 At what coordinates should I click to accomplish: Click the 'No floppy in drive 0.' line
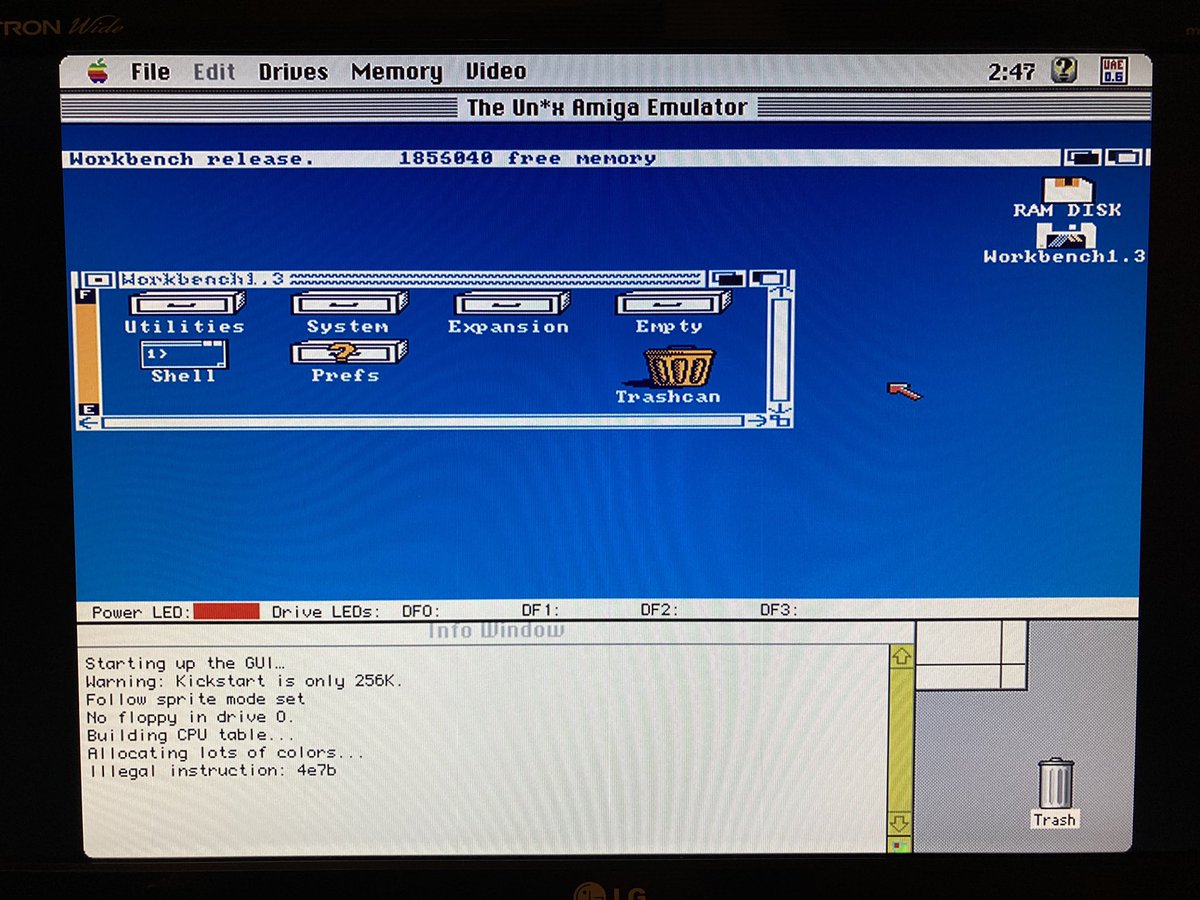tap(189, 717)
